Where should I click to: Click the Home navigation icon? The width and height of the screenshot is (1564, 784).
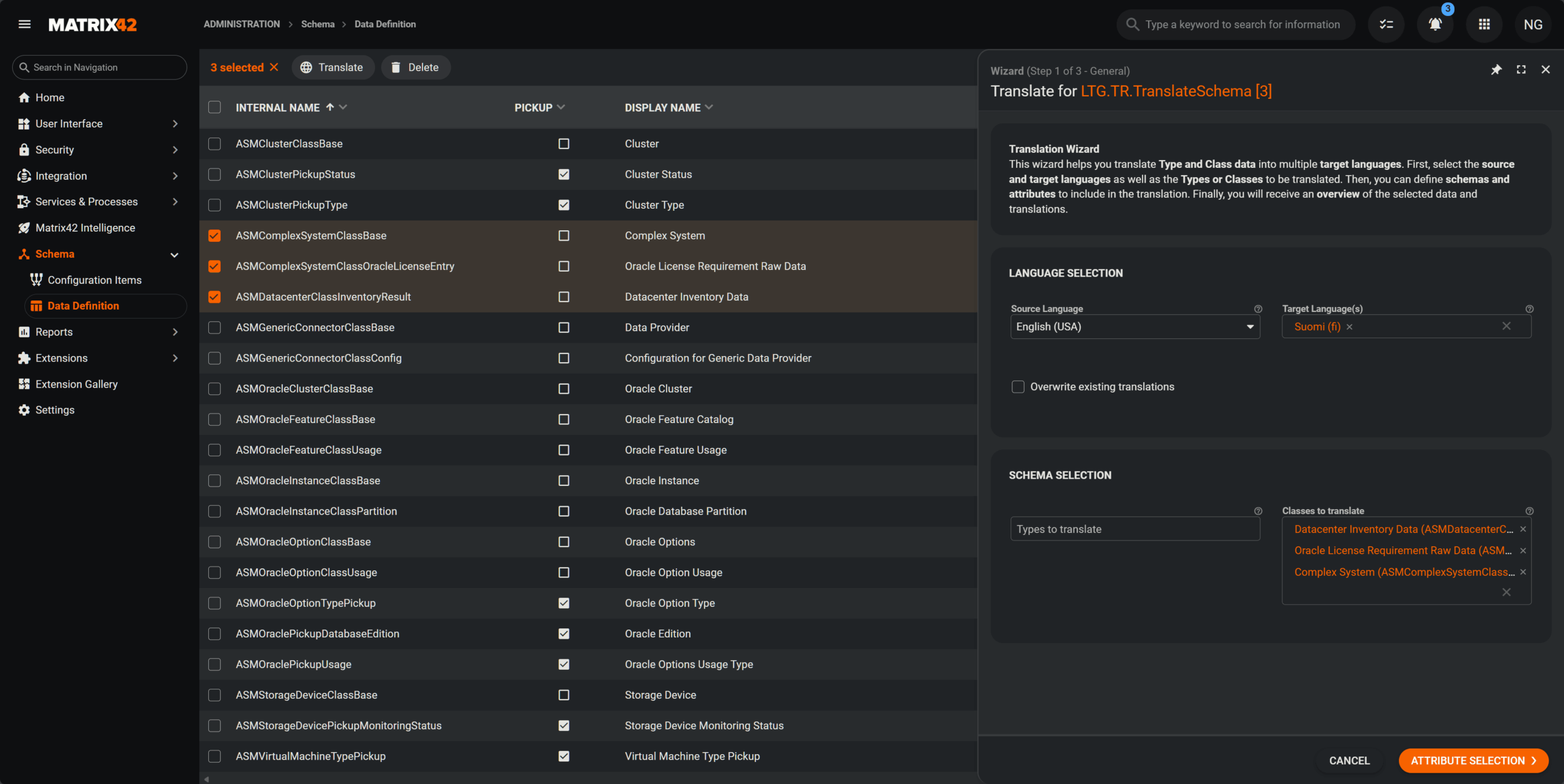coord(24,98)
